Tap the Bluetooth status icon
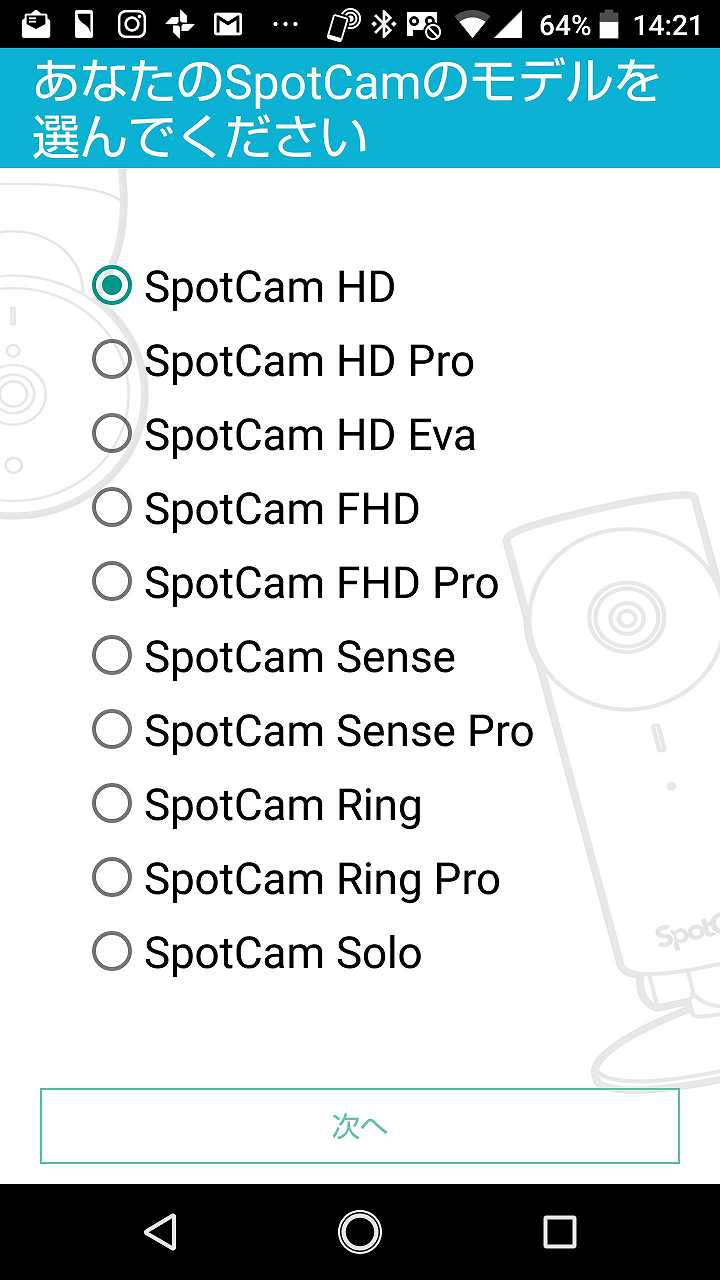 (x=383, y=24)
